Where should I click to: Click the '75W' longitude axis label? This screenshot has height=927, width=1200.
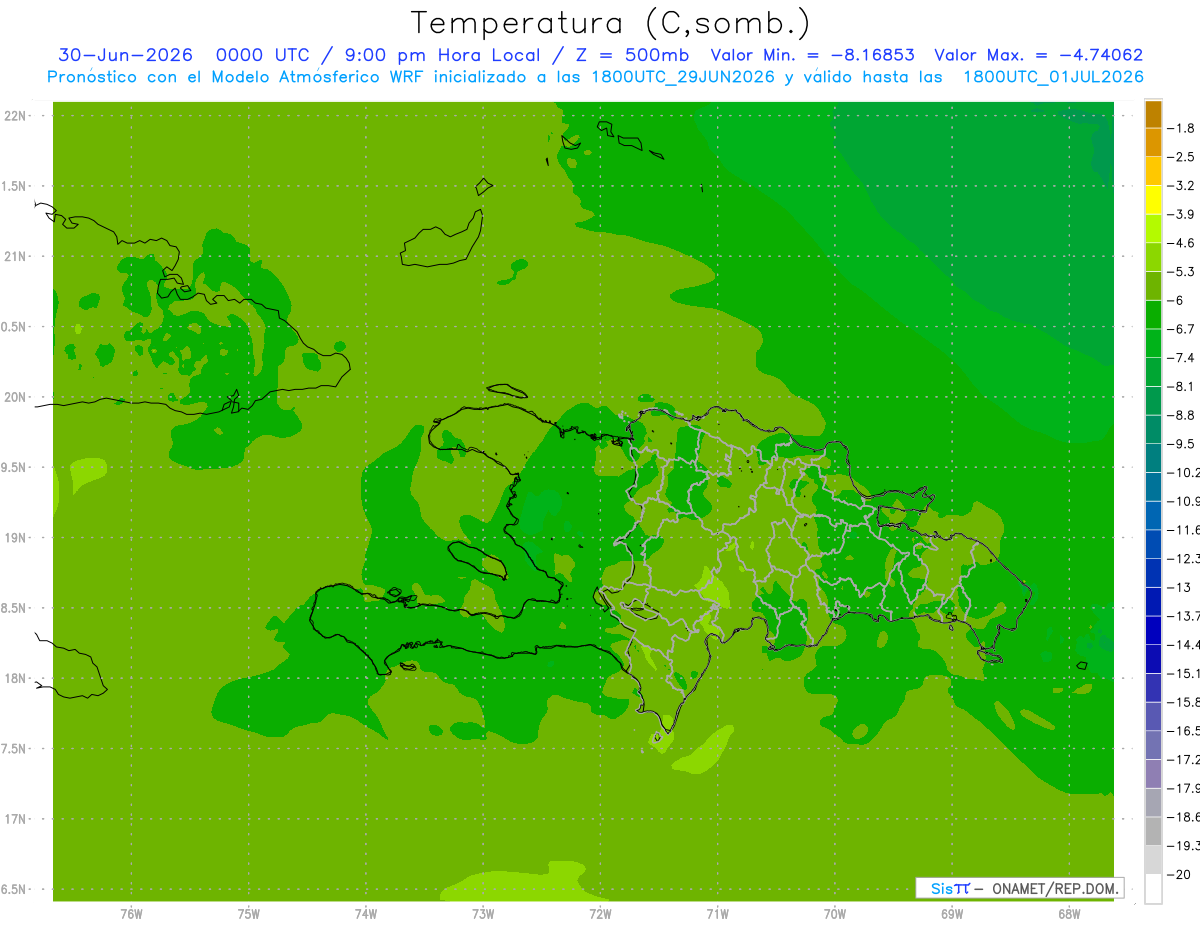coord(249,914)
